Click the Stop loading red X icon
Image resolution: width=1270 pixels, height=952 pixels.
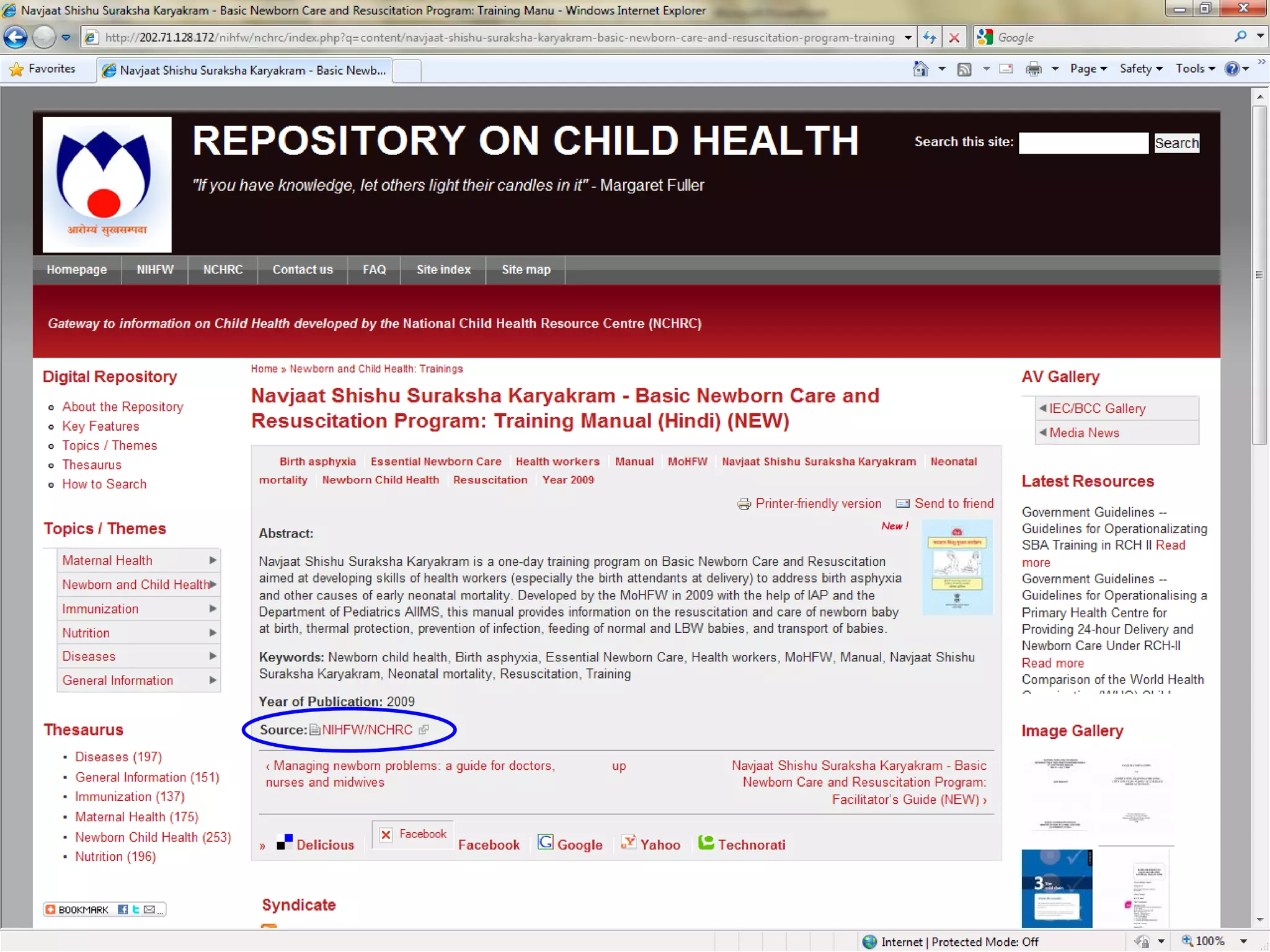(x=954, y=37)
